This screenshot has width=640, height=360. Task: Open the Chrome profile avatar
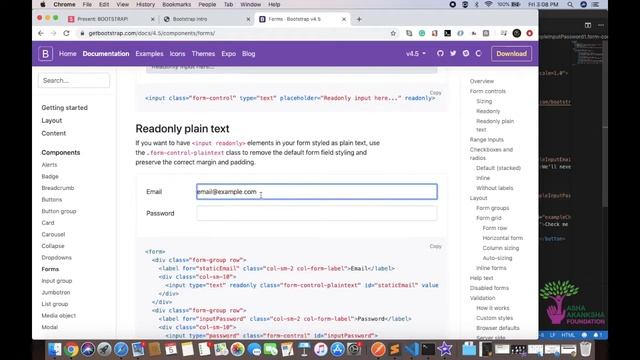coord(517,33)
